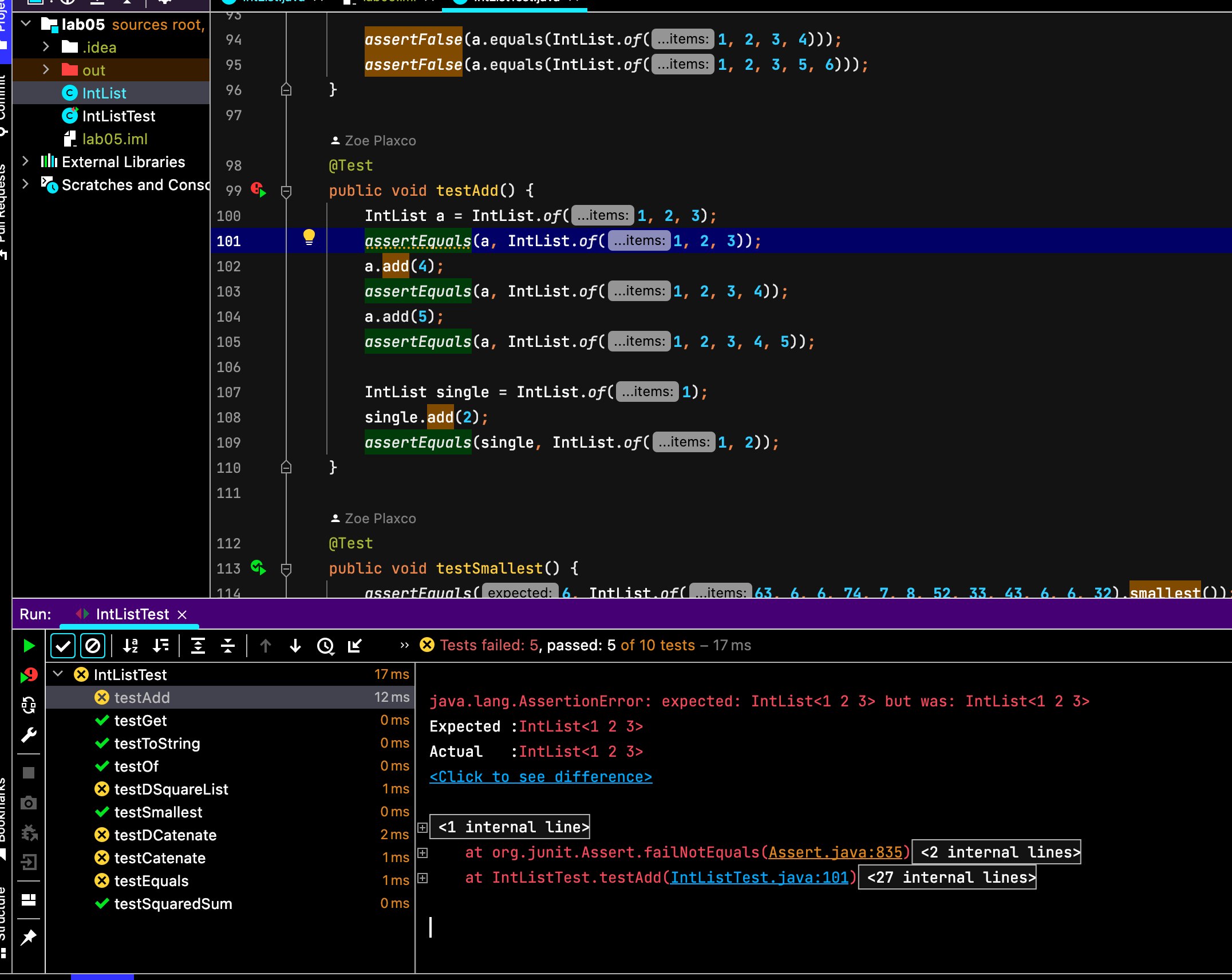Expand External Libraries in project tree
The height and width of the screenshot is (980, 1232).
(x=25, y=161)
